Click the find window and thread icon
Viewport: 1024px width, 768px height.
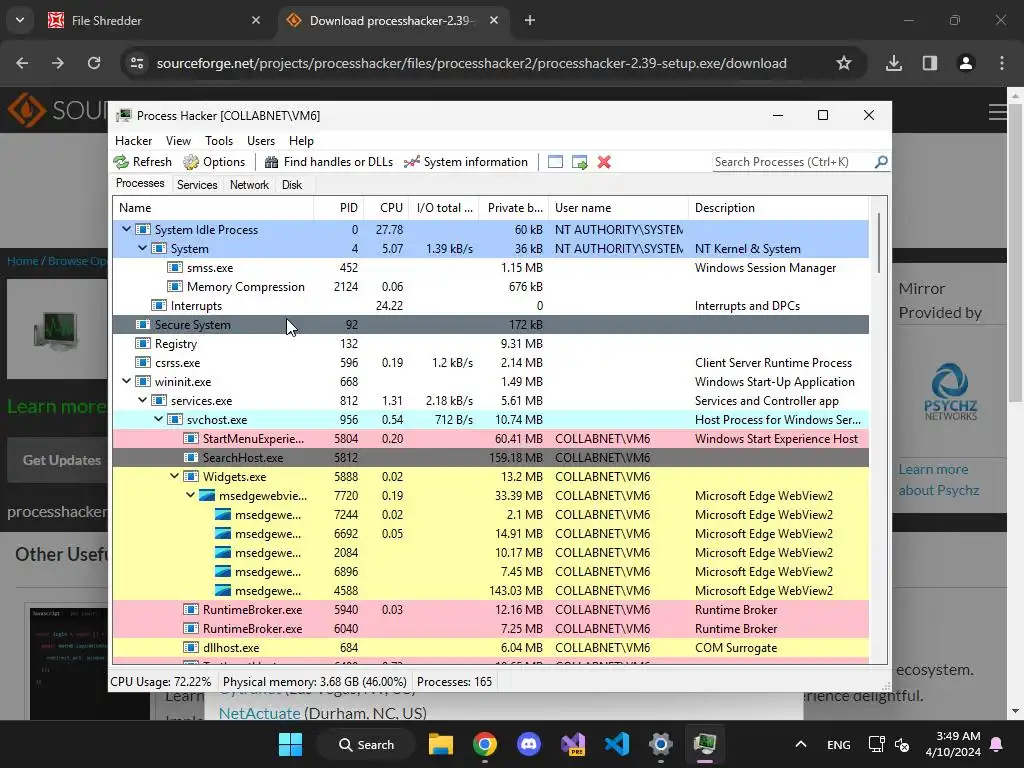coord(579,162)
